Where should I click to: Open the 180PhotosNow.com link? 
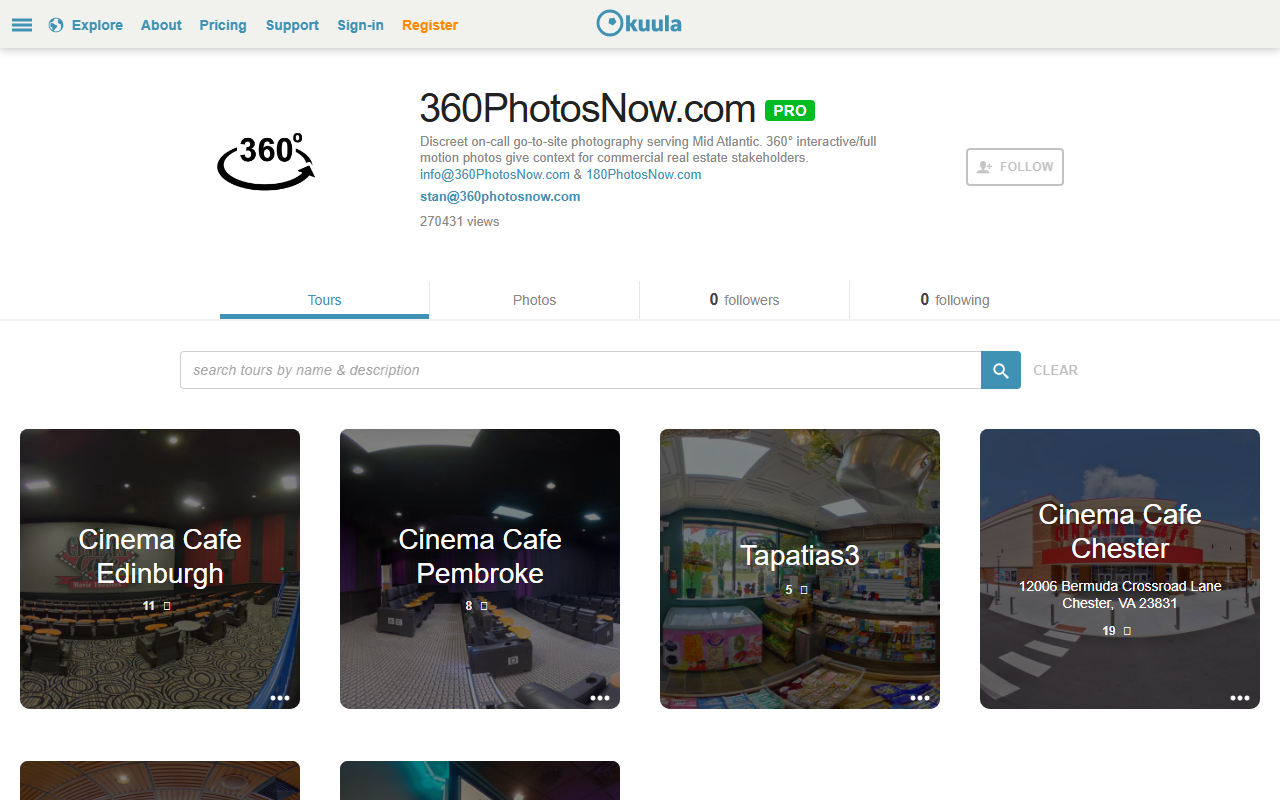point(644,174)
